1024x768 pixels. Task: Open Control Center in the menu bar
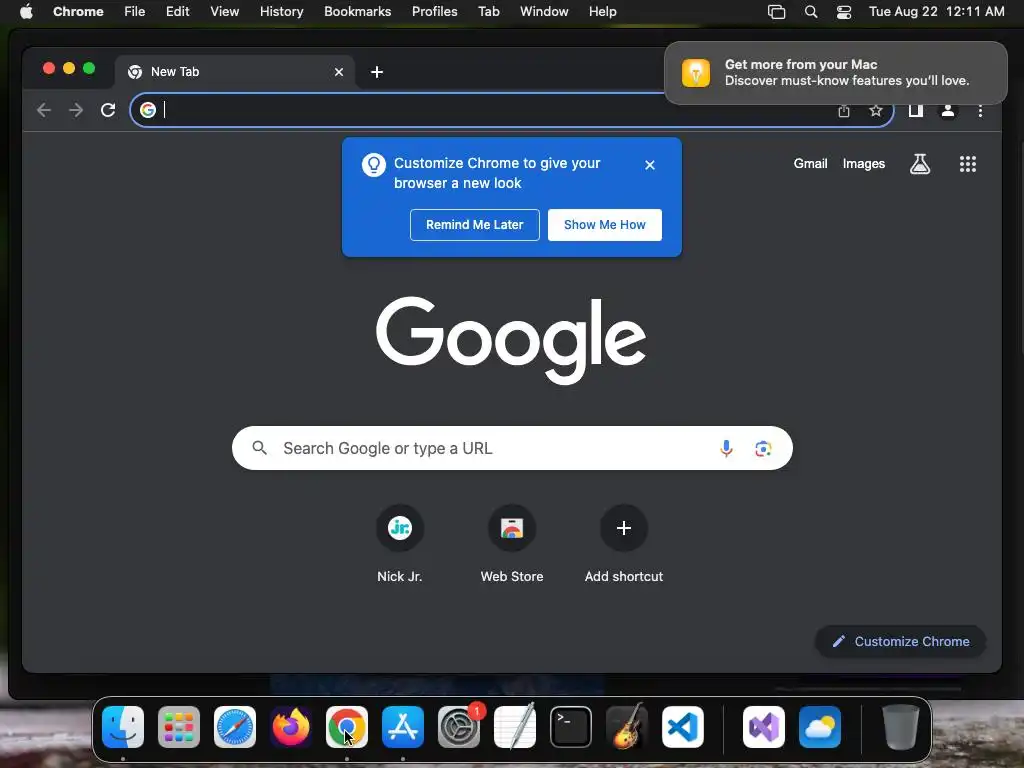tap(844, 12)
